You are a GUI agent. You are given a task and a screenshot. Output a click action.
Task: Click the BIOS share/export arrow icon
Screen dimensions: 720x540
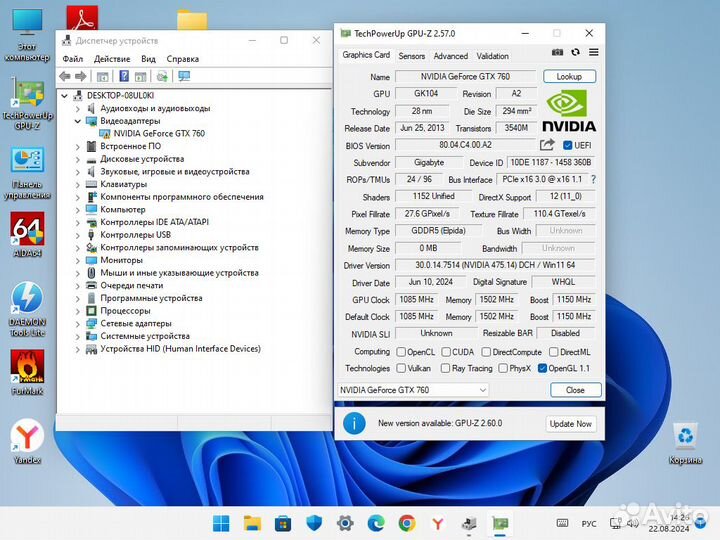point(547,145)
